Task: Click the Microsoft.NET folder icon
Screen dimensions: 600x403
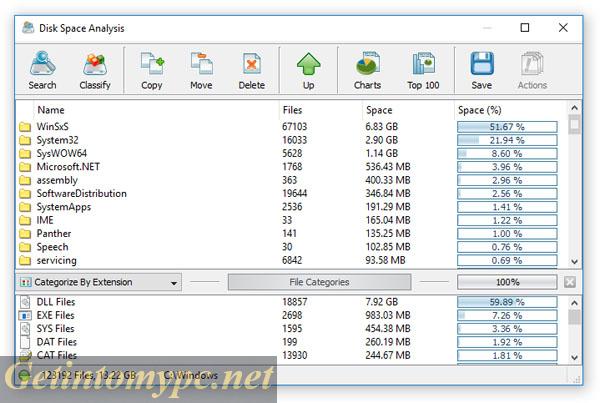Action: (x=25, y=167)
